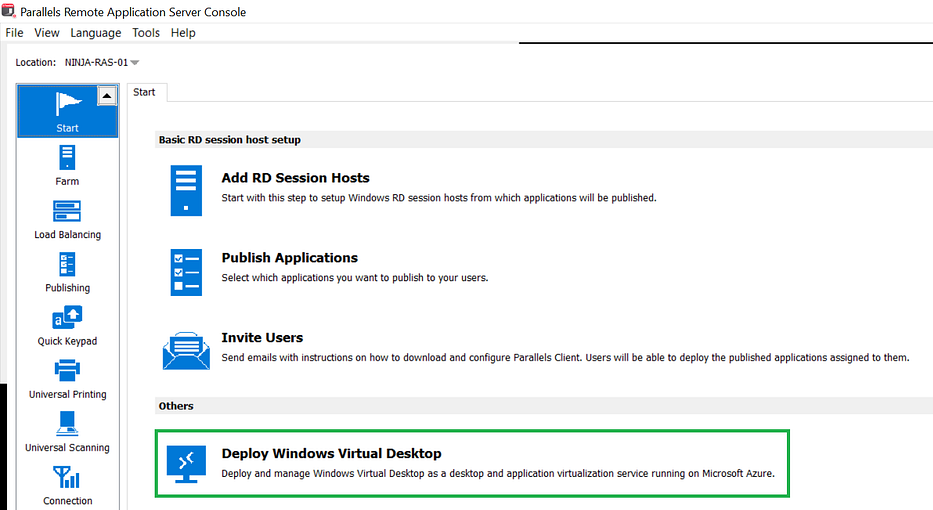Click the 'Basic RD session host setup' header
This screenshot has height=510, width=933.
229,140
